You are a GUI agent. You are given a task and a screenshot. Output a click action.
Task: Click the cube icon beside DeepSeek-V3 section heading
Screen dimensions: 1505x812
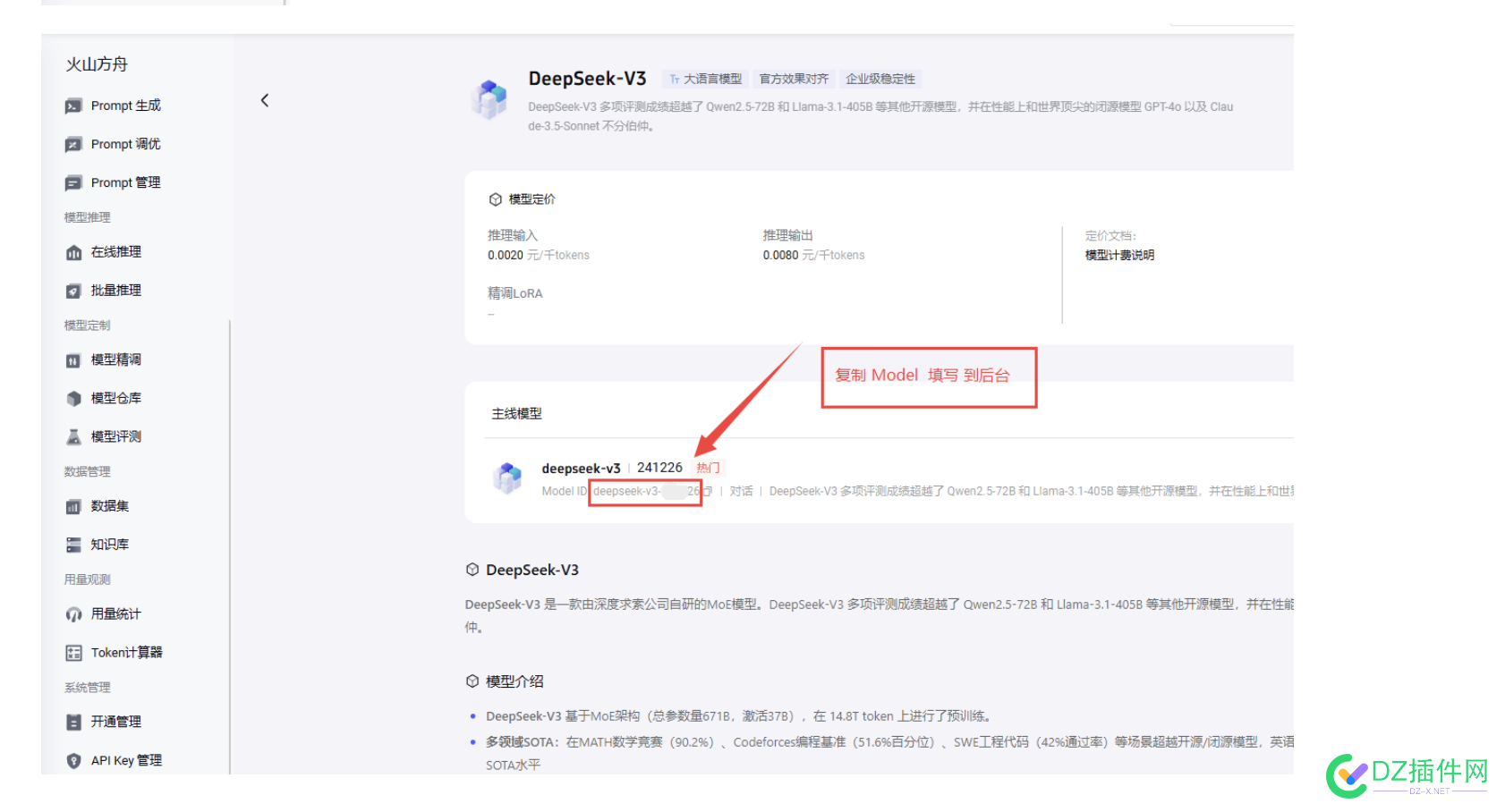(472, 570)
